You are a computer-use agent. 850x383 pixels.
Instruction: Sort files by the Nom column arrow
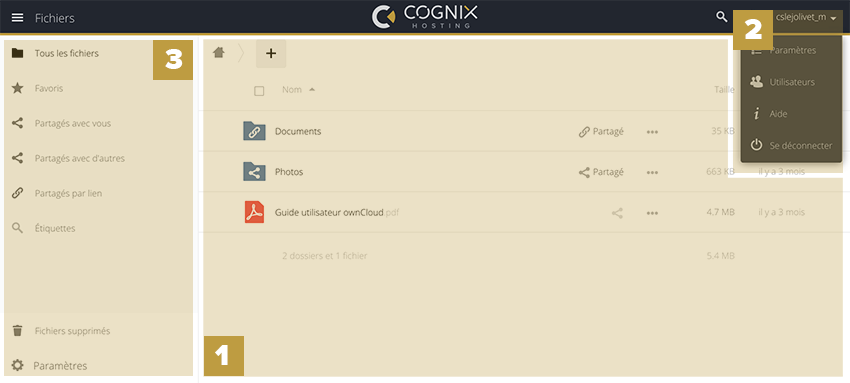(x=312, y=89)
